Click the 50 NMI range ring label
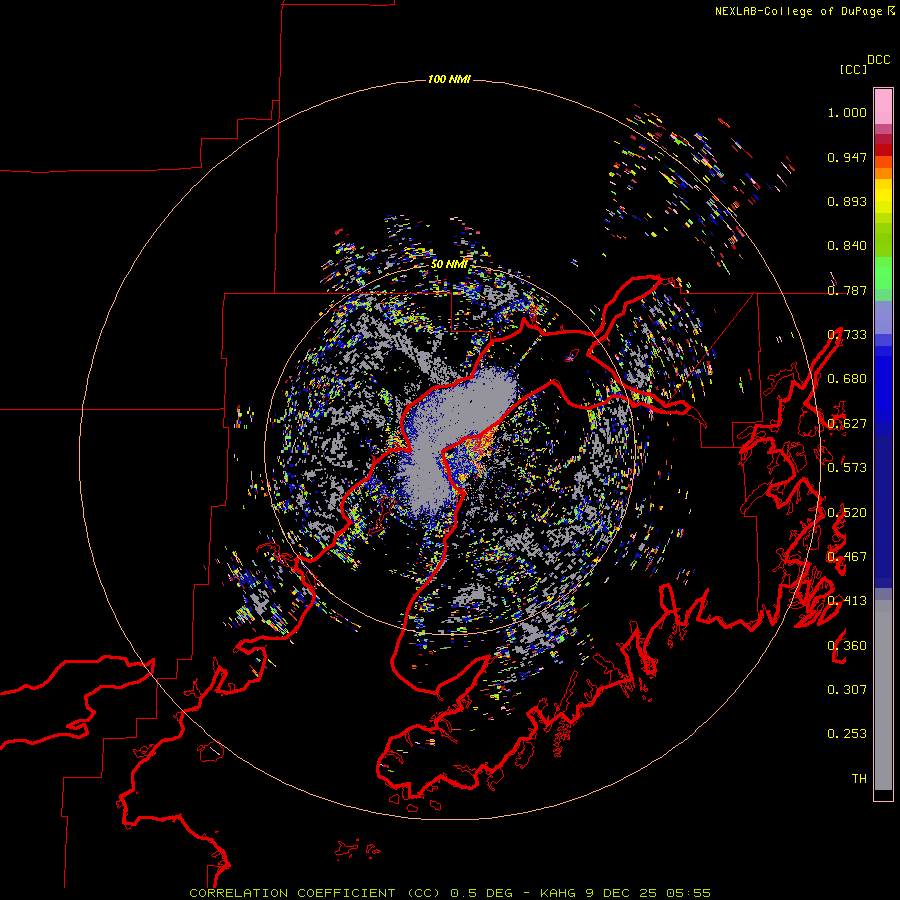 449,264
